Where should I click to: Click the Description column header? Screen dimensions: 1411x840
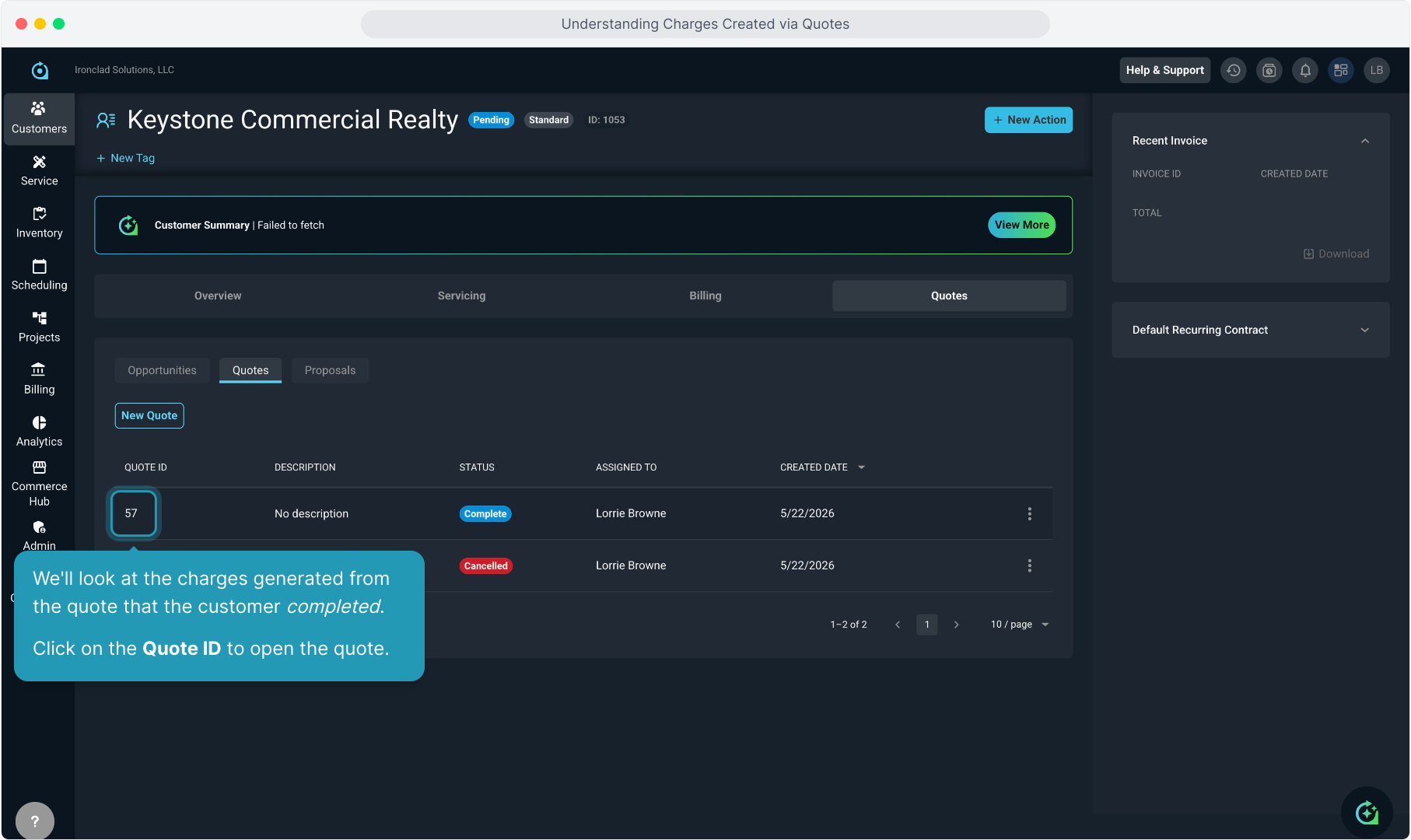(x=305, y=467)
